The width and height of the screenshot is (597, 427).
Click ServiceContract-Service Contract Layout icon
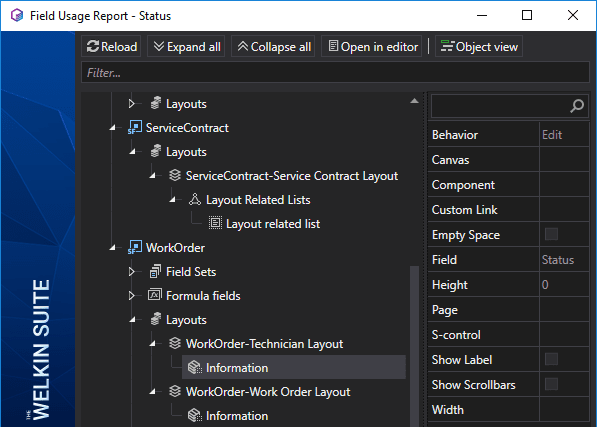coord(175,175)
